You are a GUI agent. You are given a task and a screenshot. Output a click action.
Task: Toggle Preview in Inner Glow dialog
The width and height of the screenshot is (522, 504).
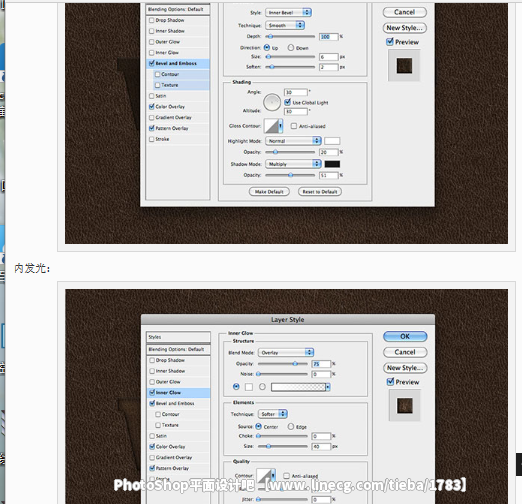point(390,382)
